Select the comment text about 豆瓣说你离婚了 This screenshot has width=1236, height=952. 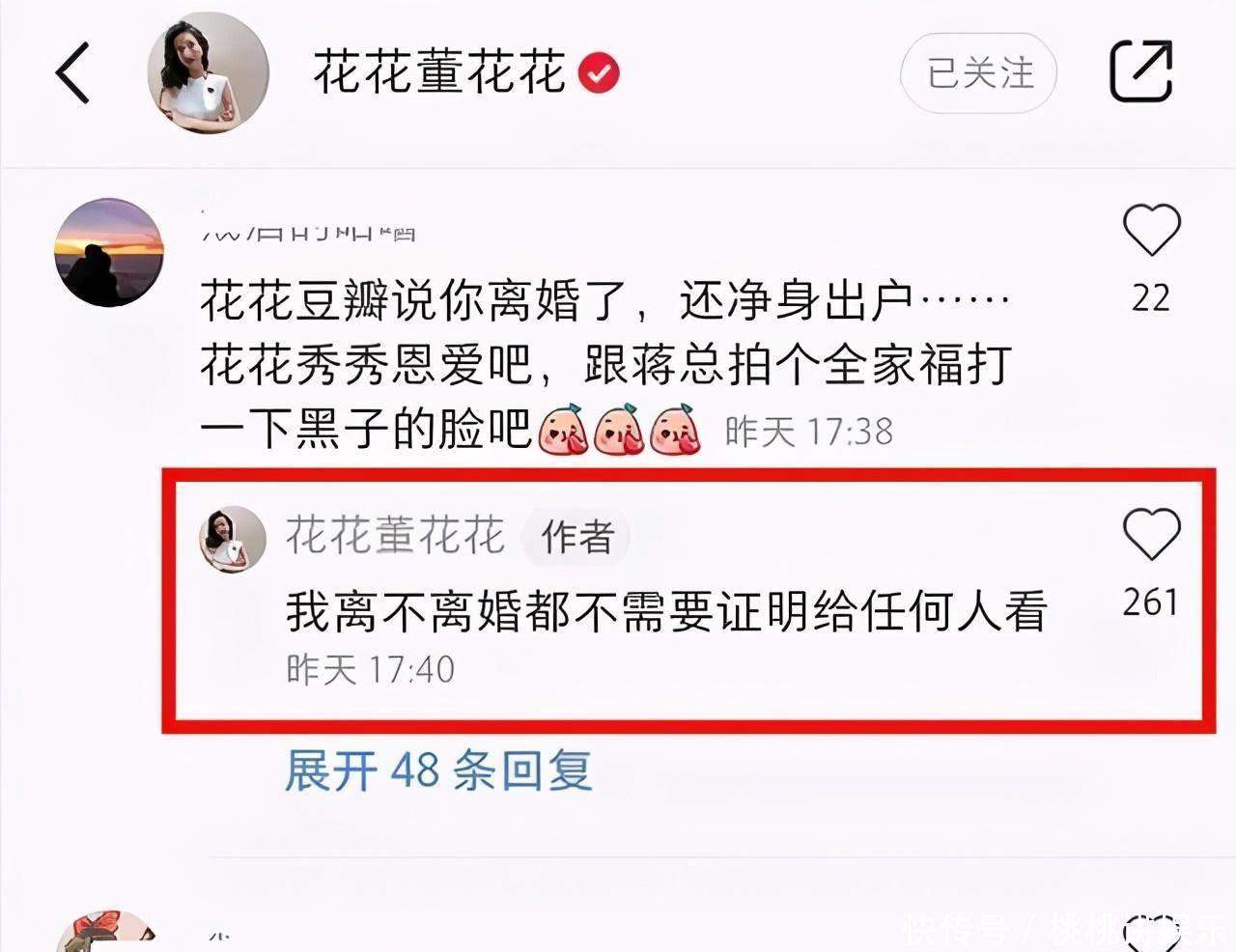[x=605, y=366]
